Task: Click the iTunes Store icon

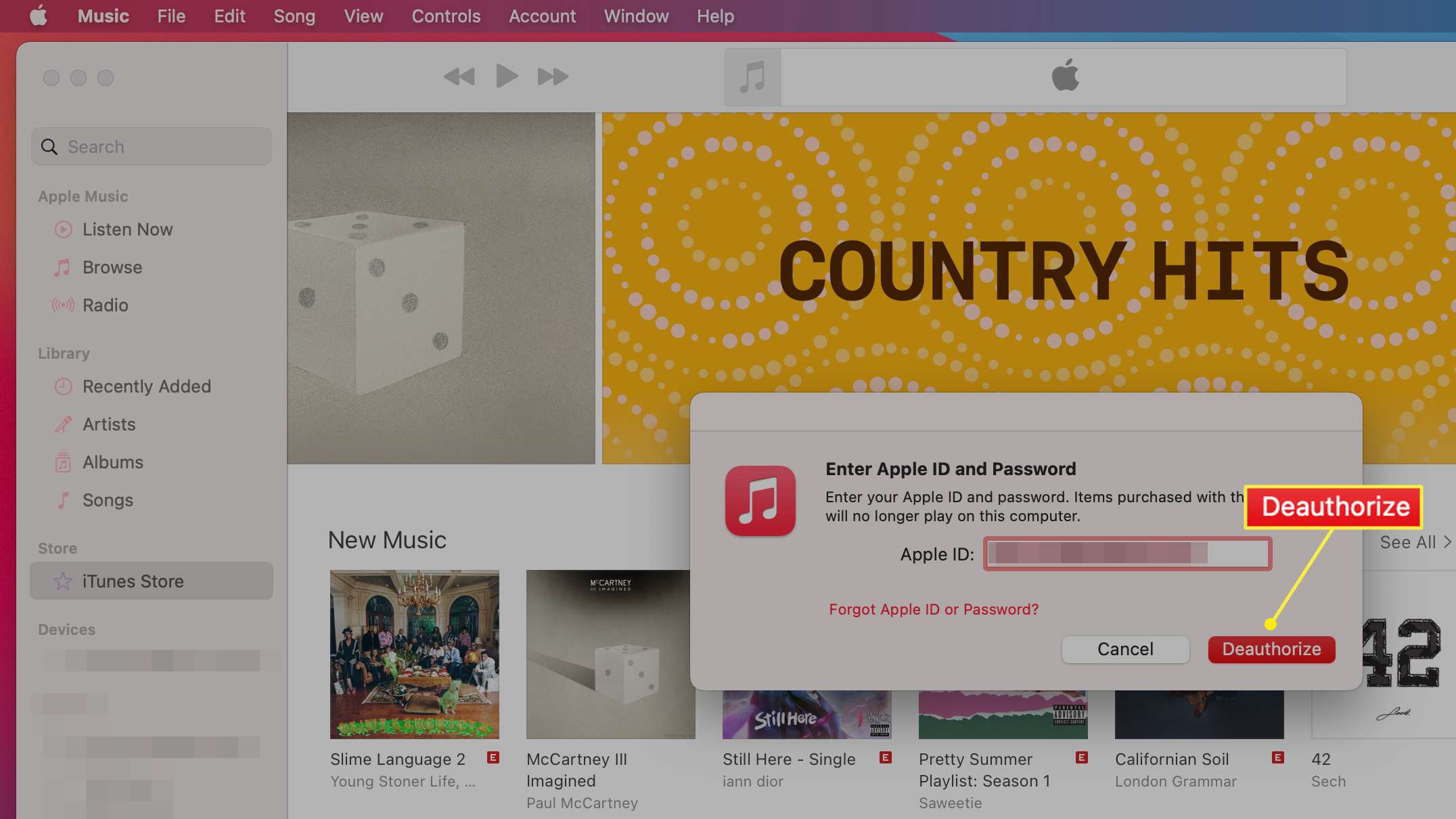Action: (62, 580)
